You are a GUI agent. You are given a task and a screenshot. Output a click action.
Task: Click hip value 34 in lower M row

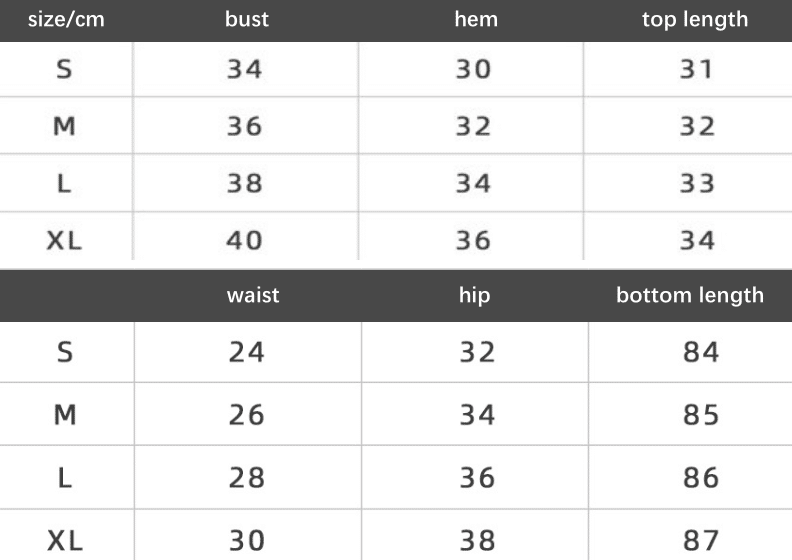click(477, 415)
